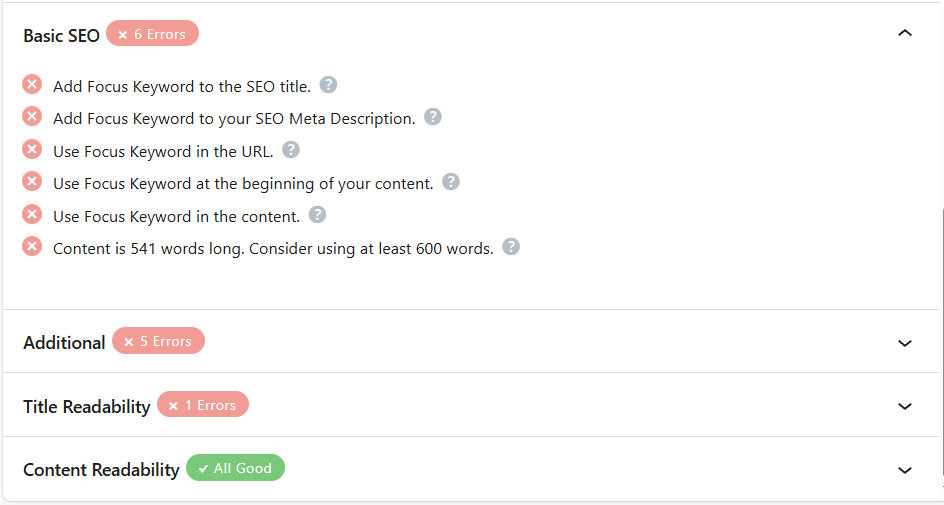
Task: Click red error icon for SEO title item
Action: [x=32, y=85]
